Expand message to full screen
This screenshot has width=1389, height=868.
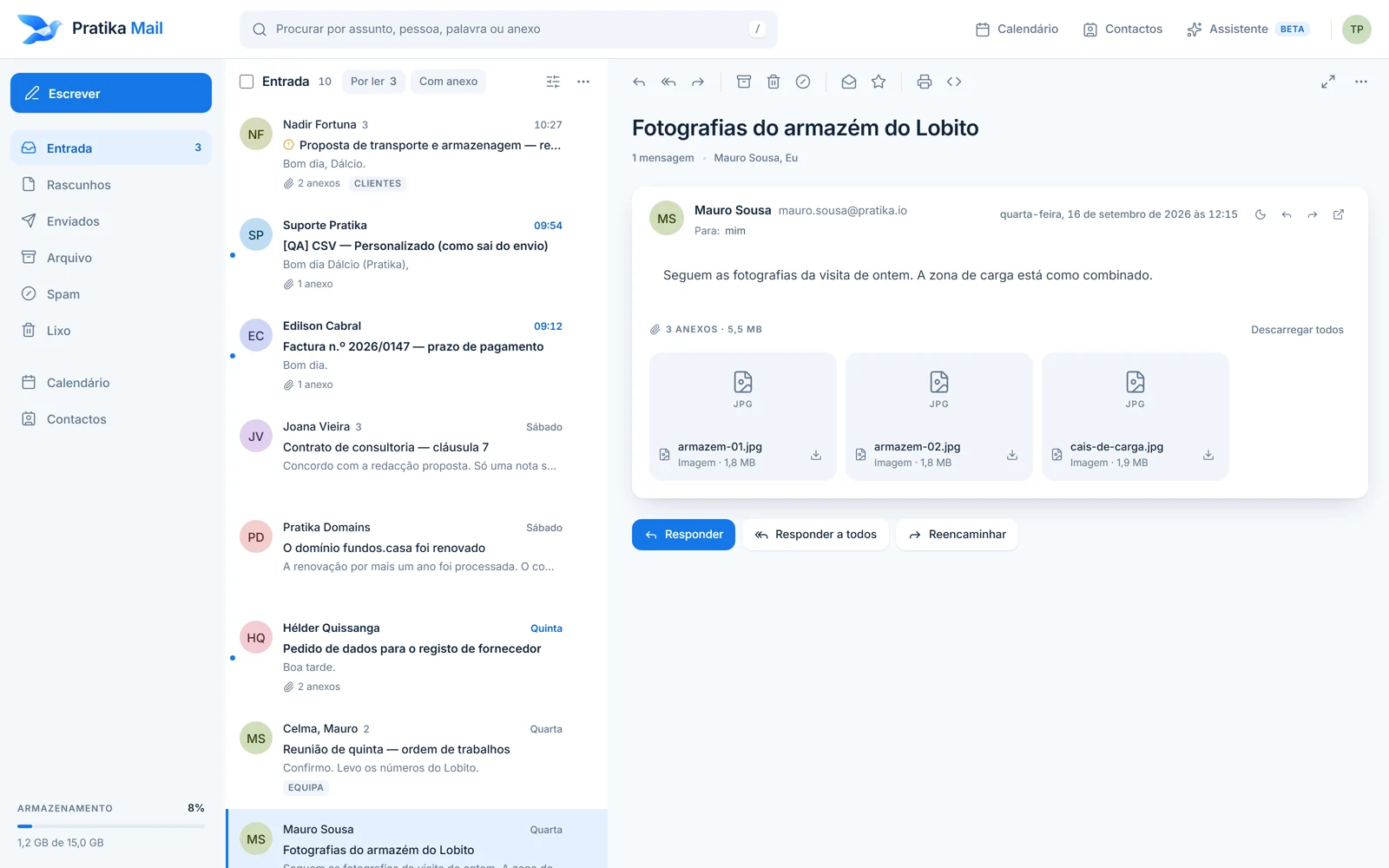pos(1328,82)
